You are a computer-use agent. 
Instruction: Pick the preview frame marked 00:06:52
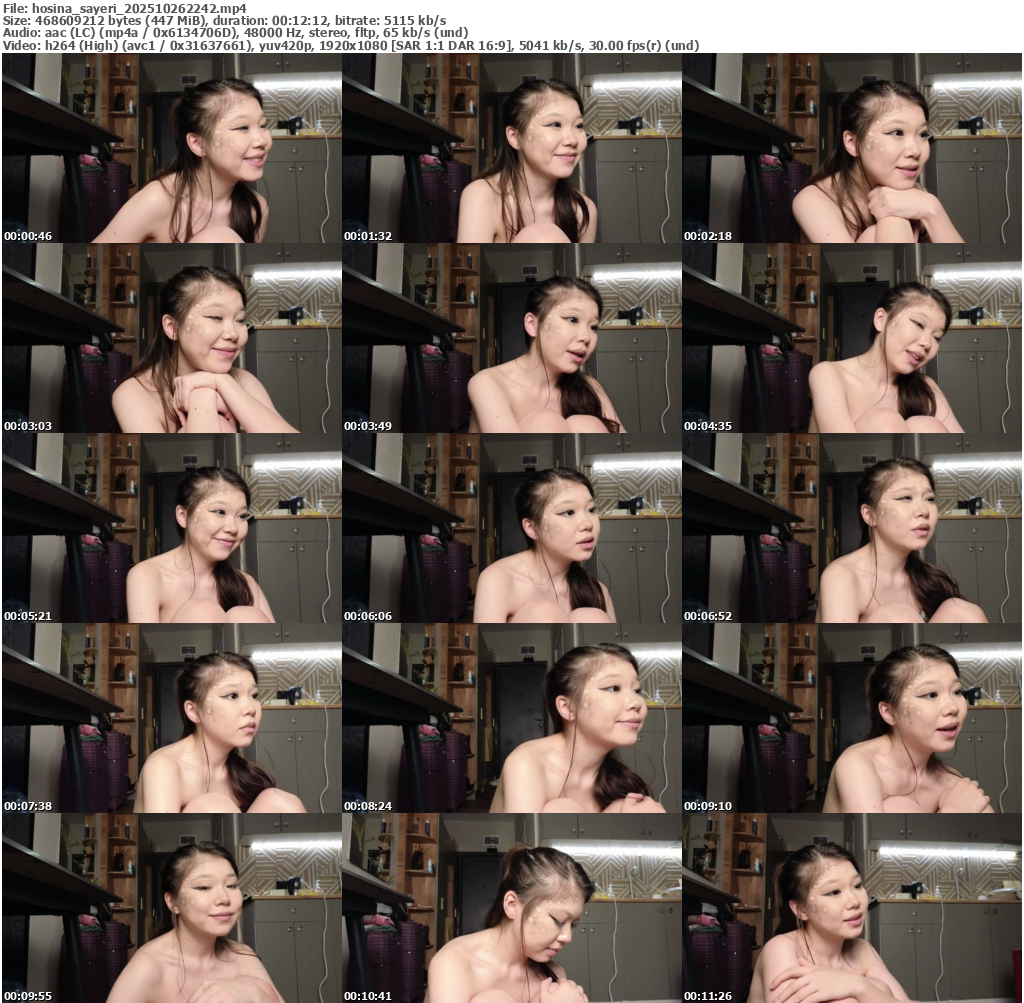pos(852,528)
